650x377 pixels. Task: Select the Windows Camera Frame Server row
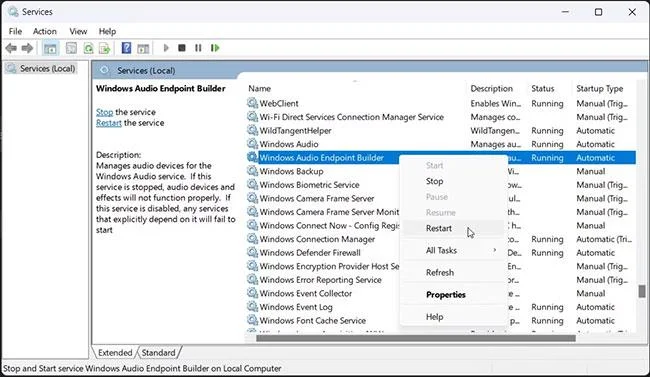(x=441, y=198)
